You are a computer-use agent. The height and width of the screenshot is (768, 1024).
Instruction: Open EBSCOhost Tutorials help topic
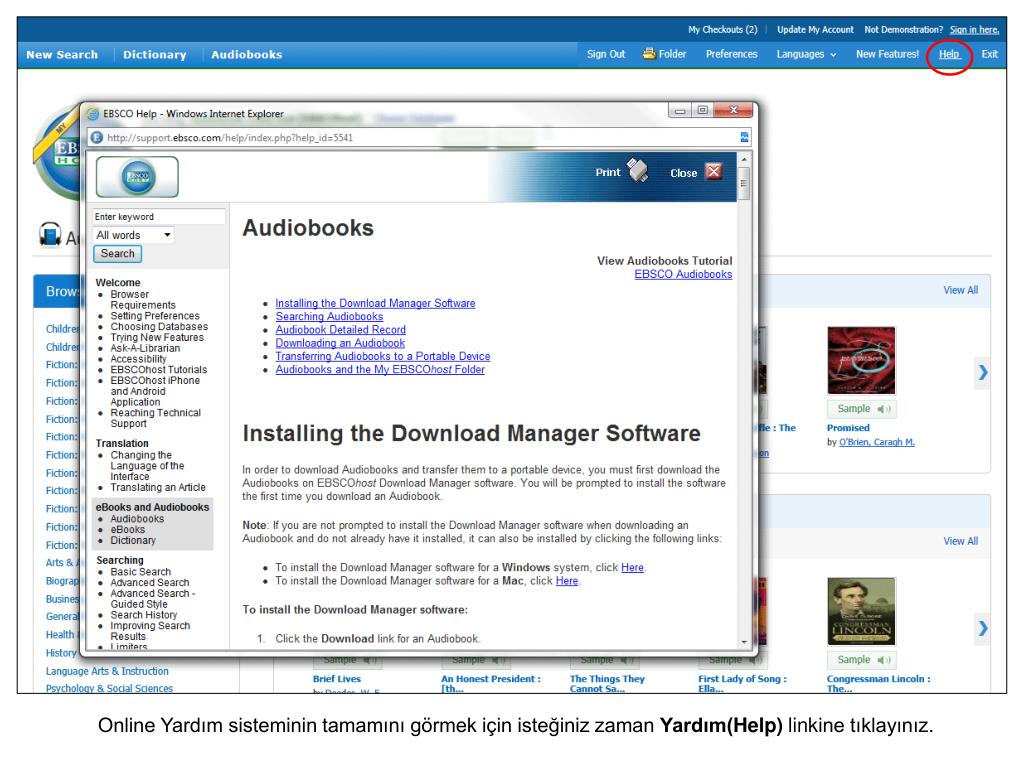[x=158, y=370]
